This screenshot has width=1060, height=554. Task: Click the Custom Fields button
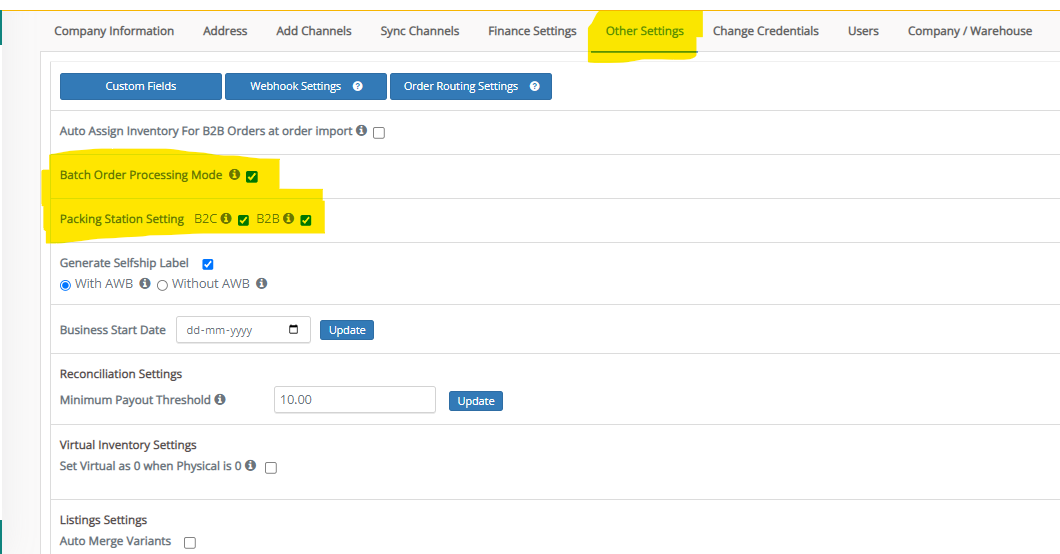[141, 86]
